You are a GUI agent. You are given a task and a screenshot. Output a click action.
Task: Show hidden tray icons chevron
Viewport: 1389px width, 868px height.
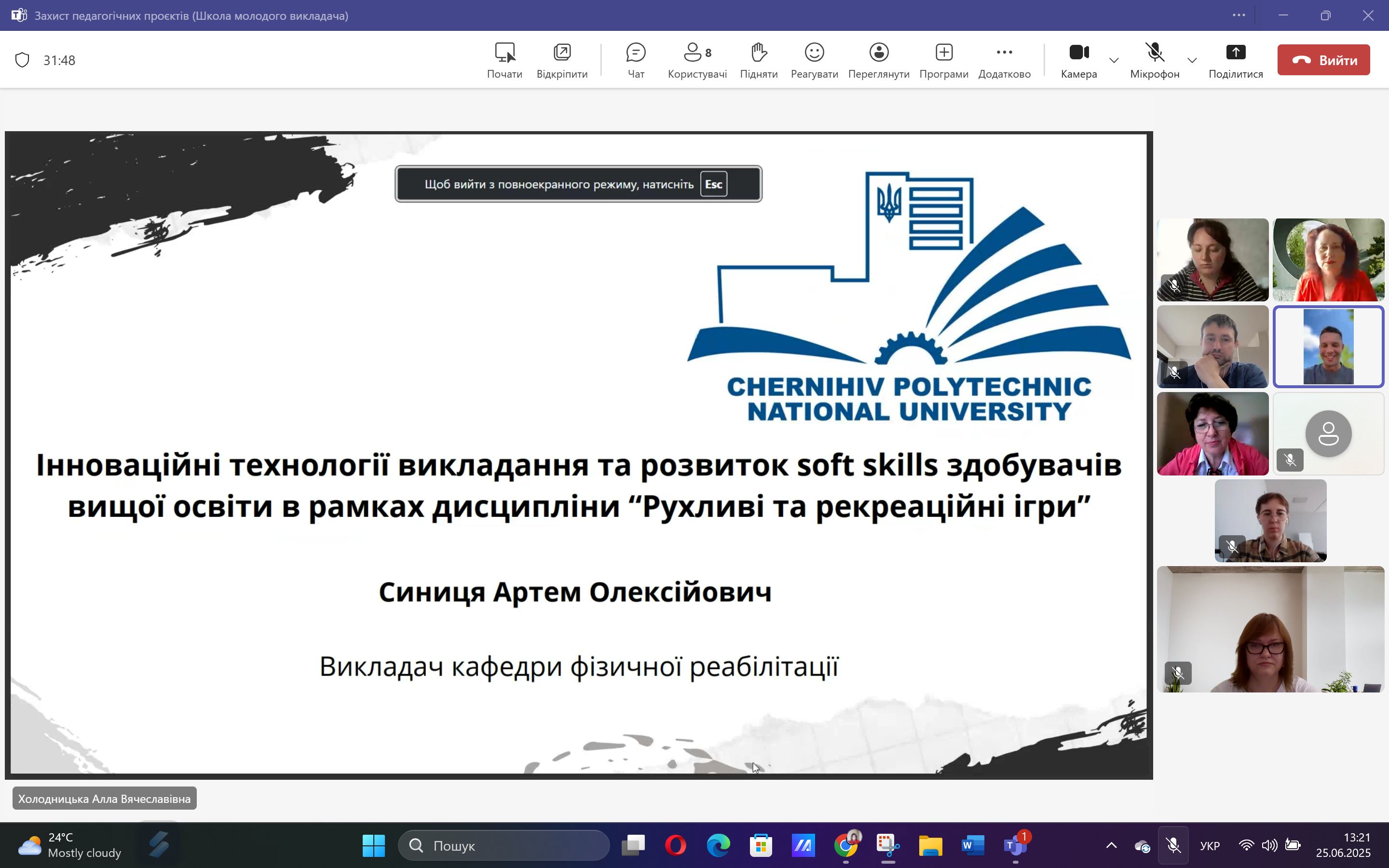(x=1111, y=845)
